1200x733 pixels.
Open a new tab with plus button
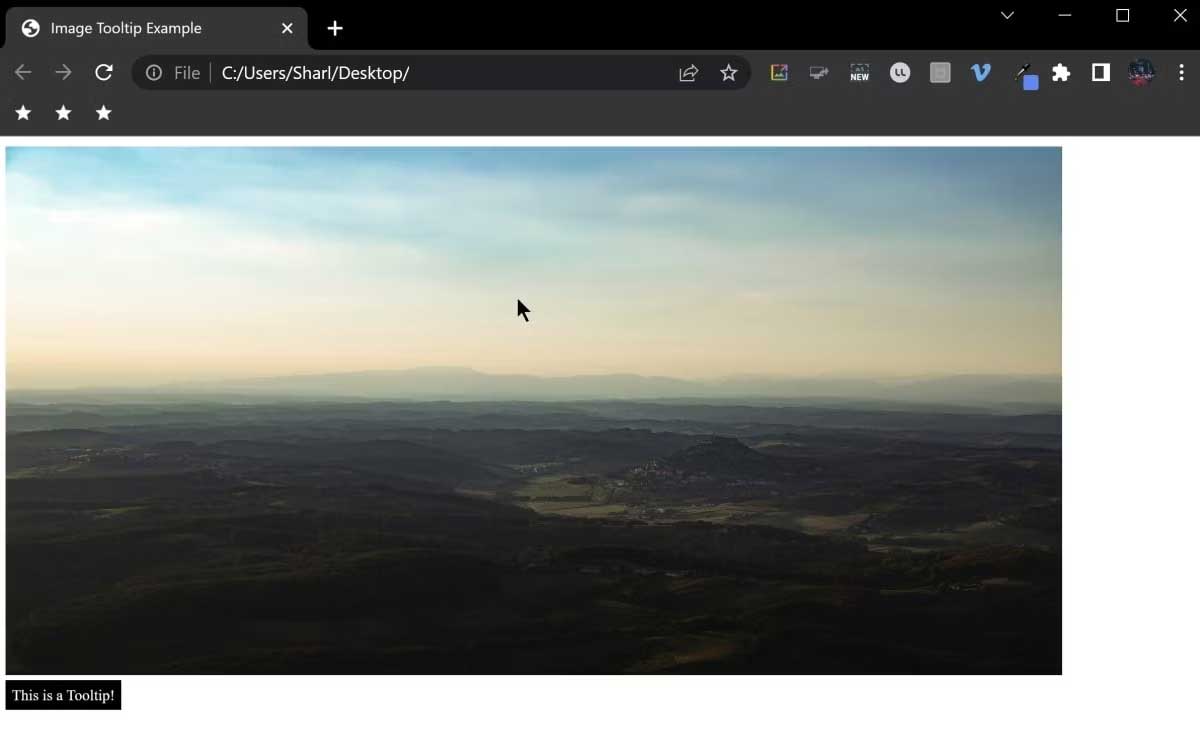(335, 28)
